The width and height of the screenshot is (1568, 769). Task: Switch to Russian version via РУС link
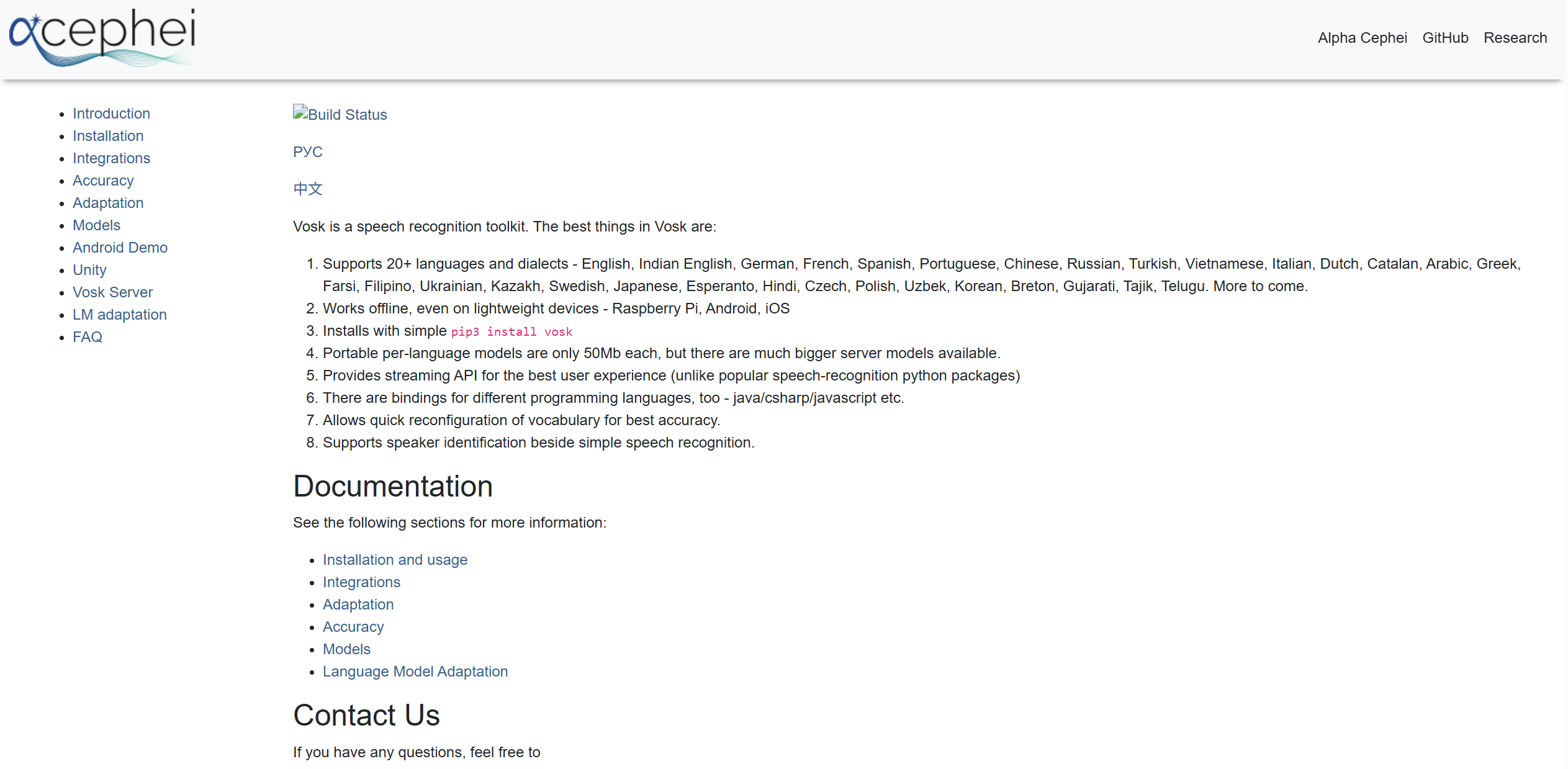308,152
